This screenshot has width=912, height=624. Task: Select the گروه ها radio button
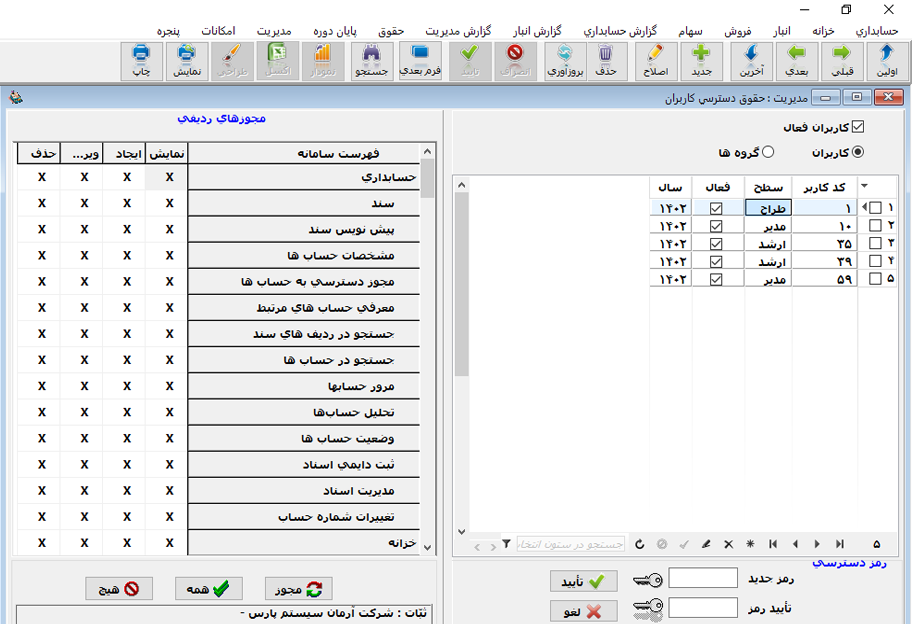click(768, 152)
